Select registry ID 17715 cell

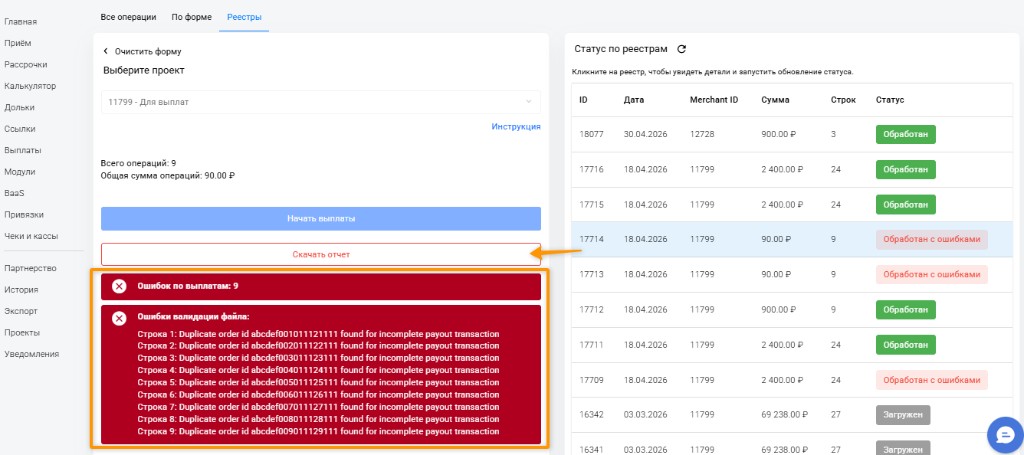(x=591, y=204)
